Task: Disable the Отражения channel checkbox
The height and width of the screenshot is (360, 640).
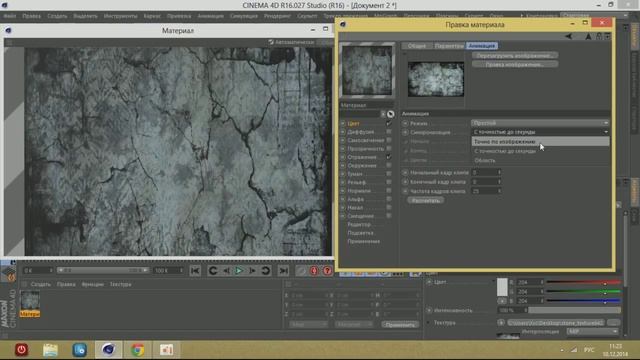Action: click(389, 157)
